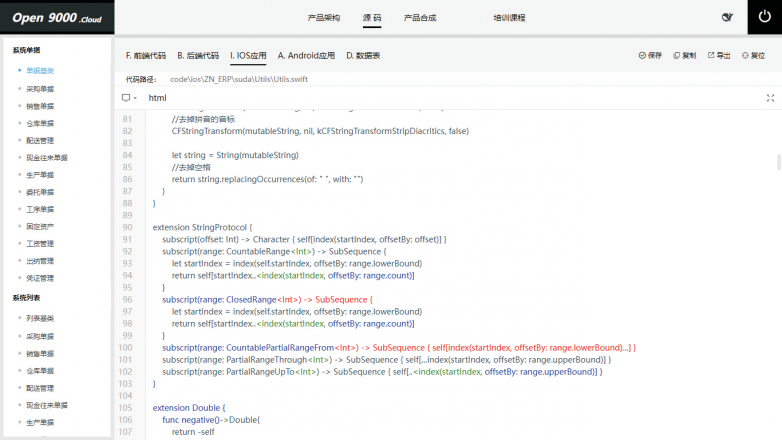This screenshot has height=440, width=782.
Task: Click the 保存 save icon button
Action: pyautogui.click(x=650, y=56)
